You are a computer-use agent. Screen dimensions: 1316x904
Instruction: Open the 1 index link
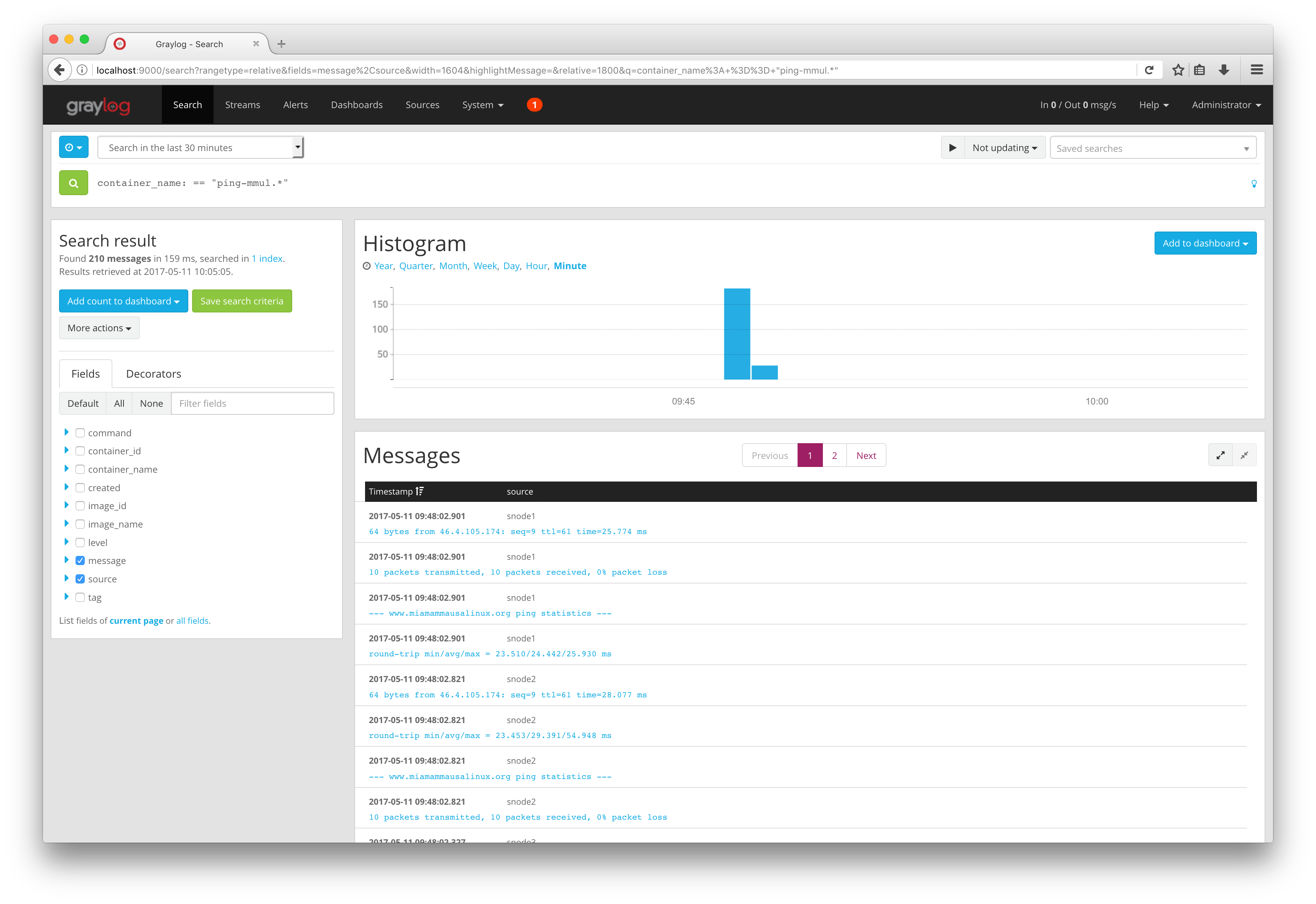point(267,258)
